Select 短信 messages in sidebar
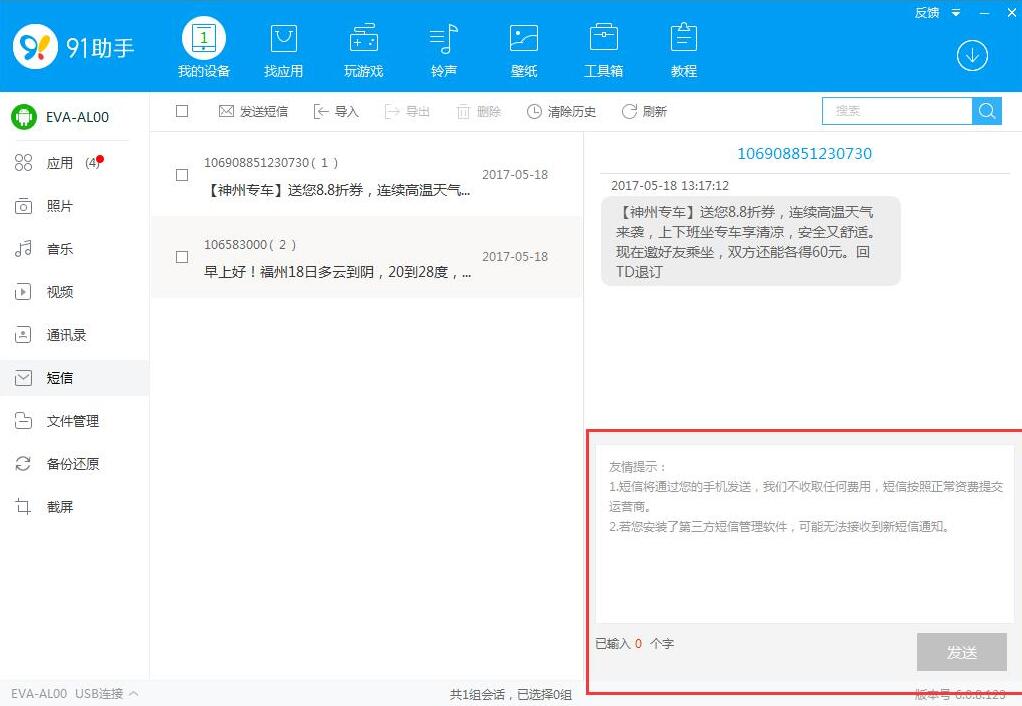 74,378
